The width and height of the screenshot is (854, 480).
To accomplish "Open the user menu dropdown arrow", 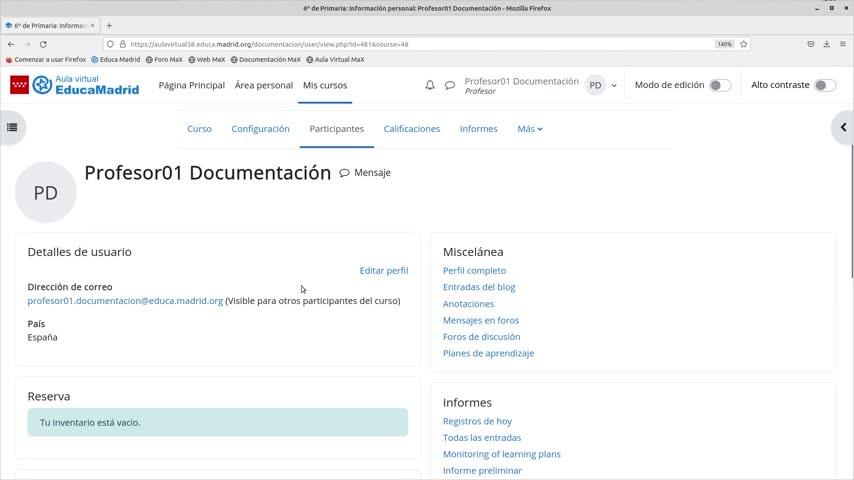I will 614,86.
